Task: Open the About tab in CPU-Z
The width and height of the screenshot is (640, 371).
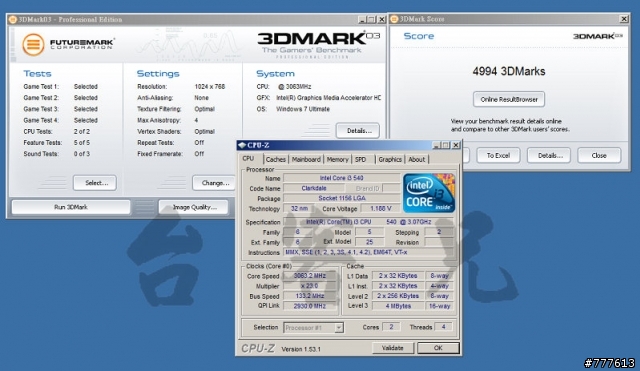Action: coord(417,160)
